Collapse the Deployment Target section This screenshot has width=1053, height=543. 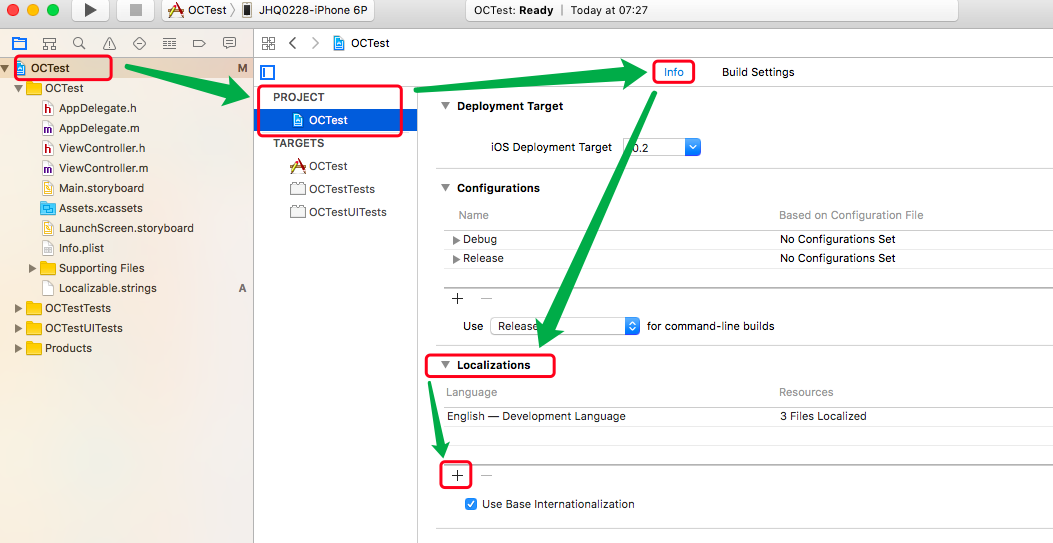[x=445, y=106]
